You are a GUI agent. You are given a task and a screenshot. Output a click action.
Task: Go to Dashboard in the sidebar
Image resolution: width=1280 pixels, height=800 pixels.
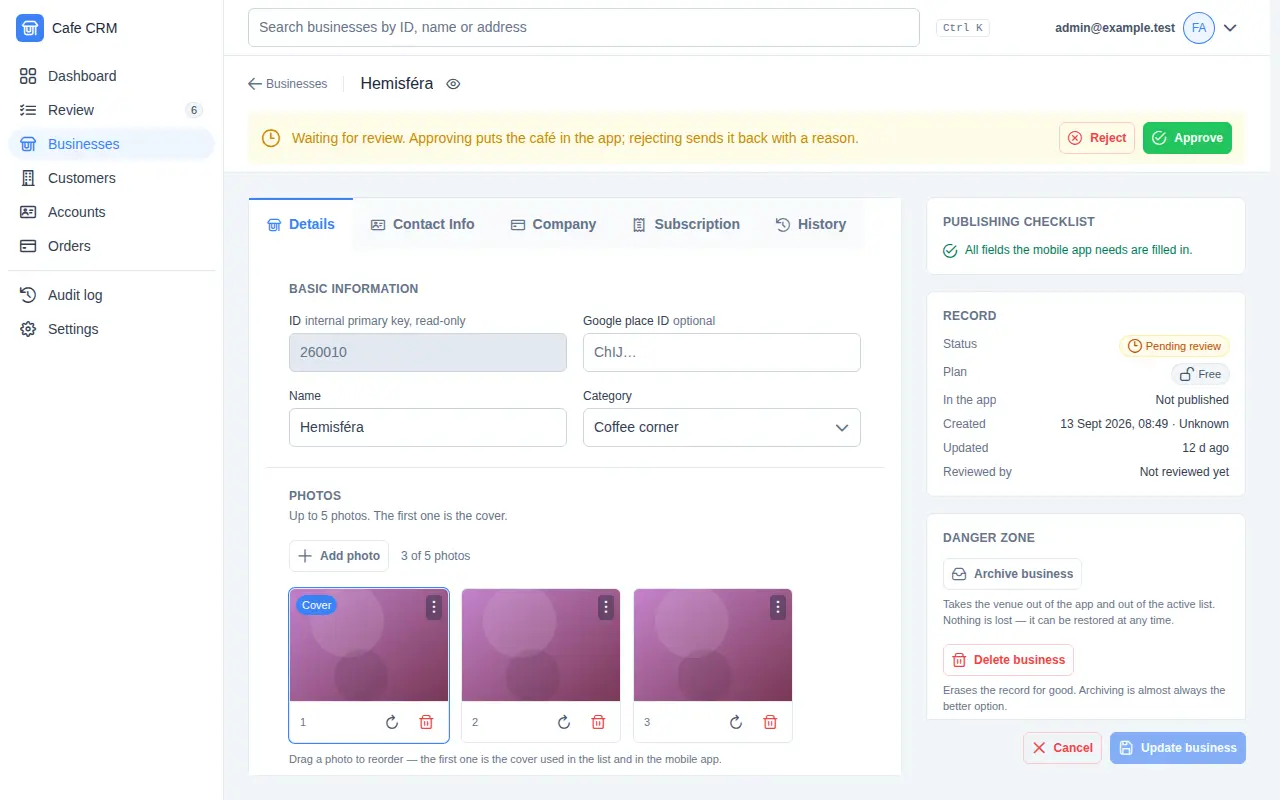(112, 76)
